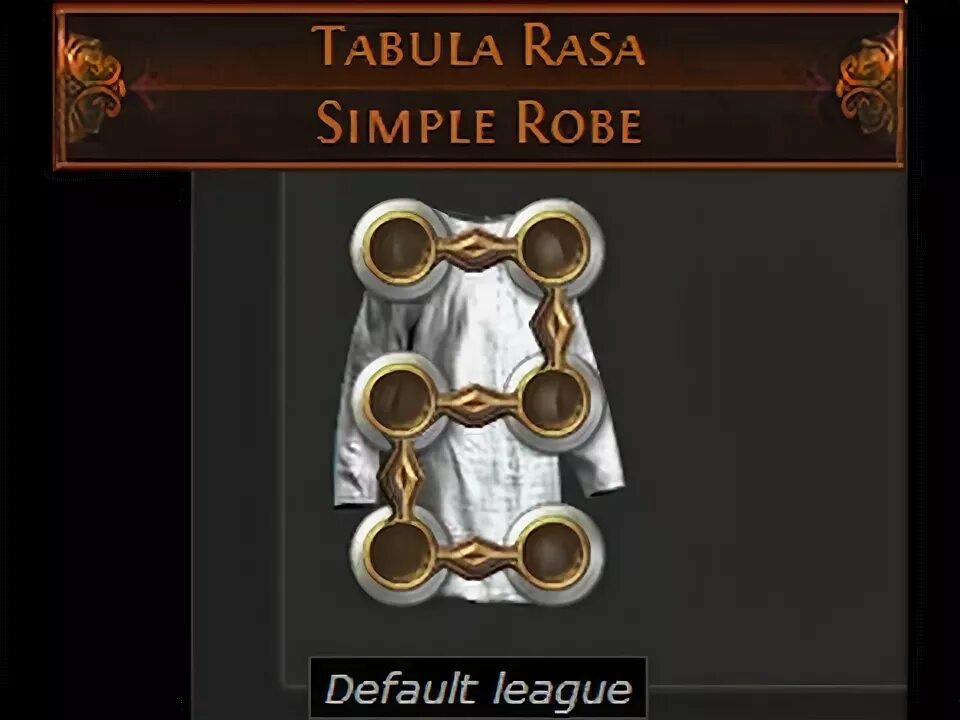Click the link between top sockets
The image size is (960, 720).
point(476,249)
